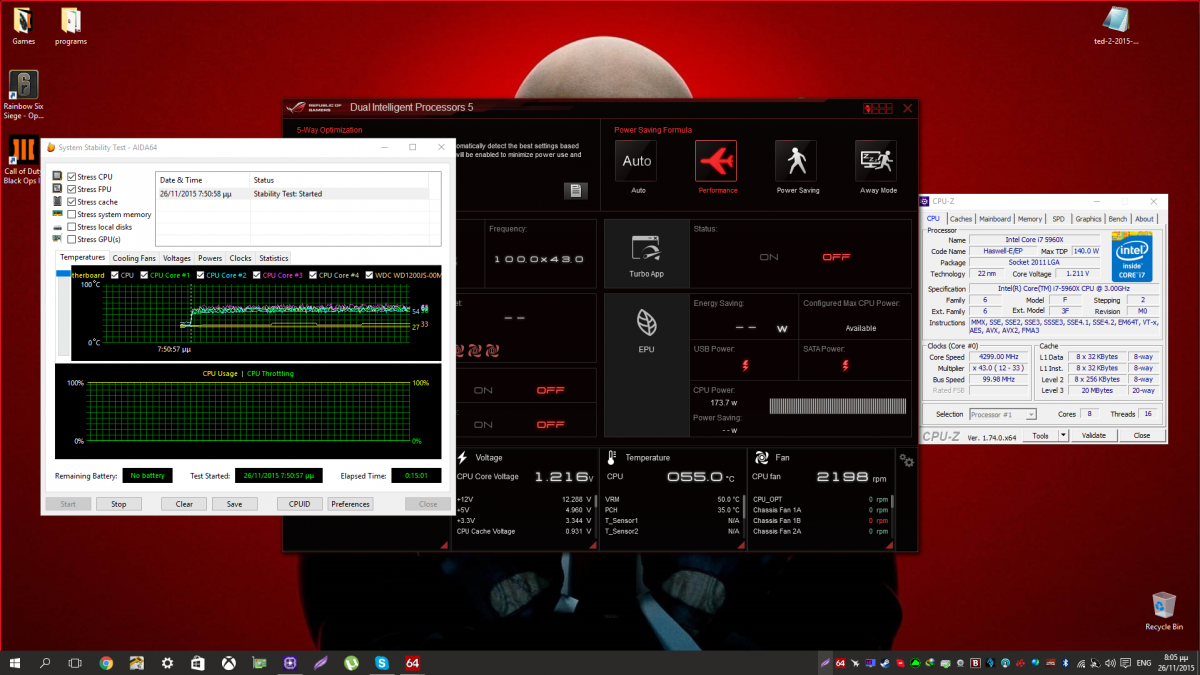Open the AIDA64 taskbar button
Image resolution: width=1200 pixels, height=675 pixels.
pos(412,662)
